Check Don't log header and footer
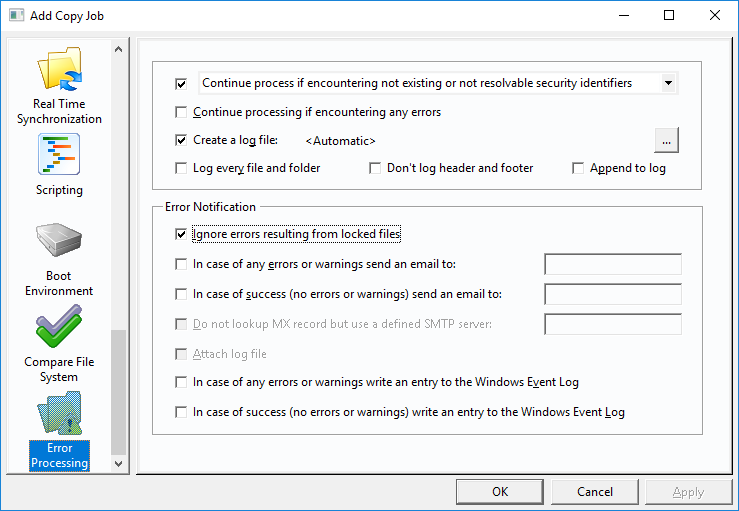 click(x=375, y=168)
